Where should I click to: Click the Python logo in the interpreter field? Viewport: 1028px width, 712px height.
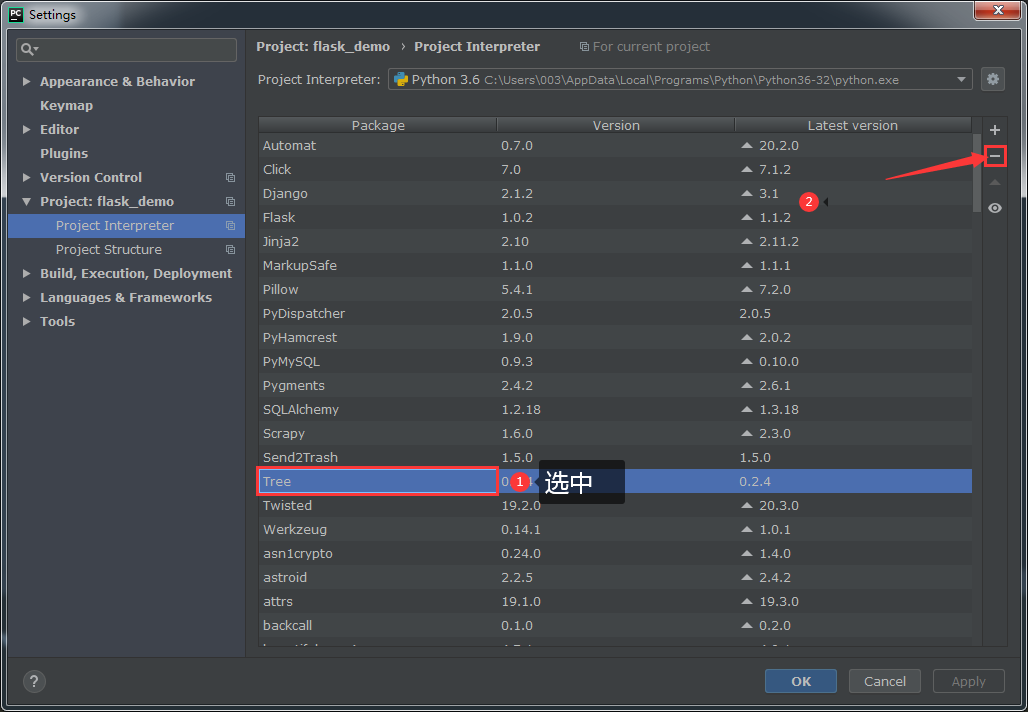(x=401, y=79)
